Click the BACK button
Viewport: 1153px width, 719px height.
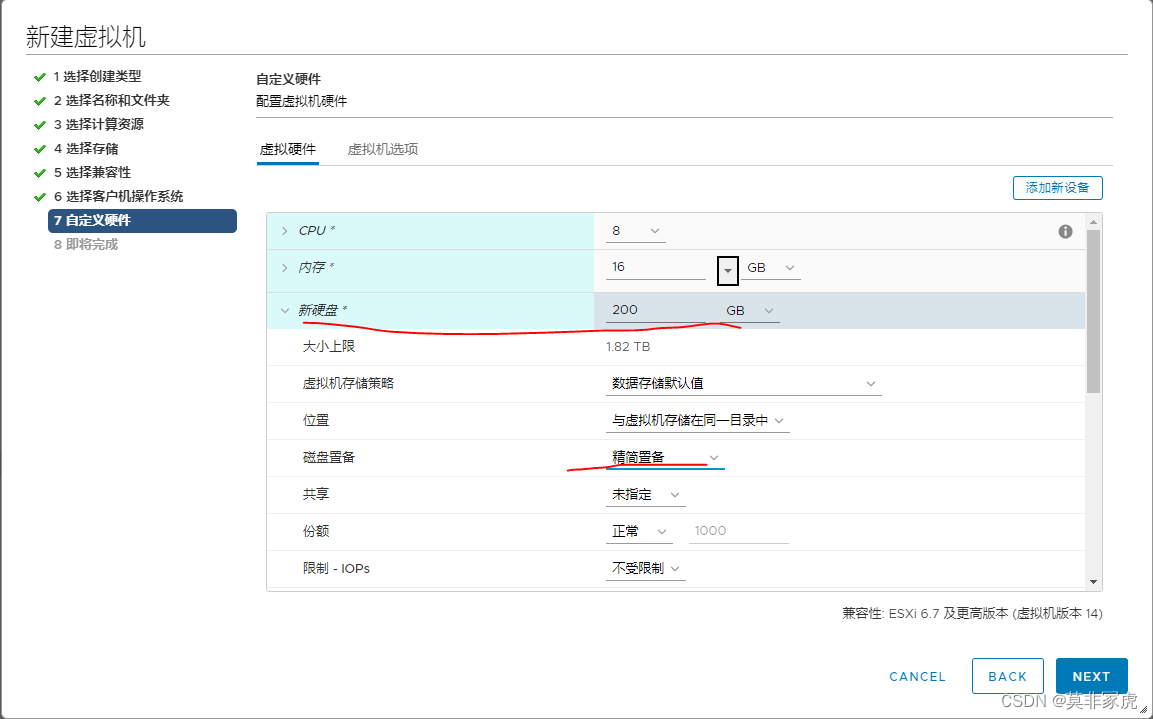pos(1007,676)
